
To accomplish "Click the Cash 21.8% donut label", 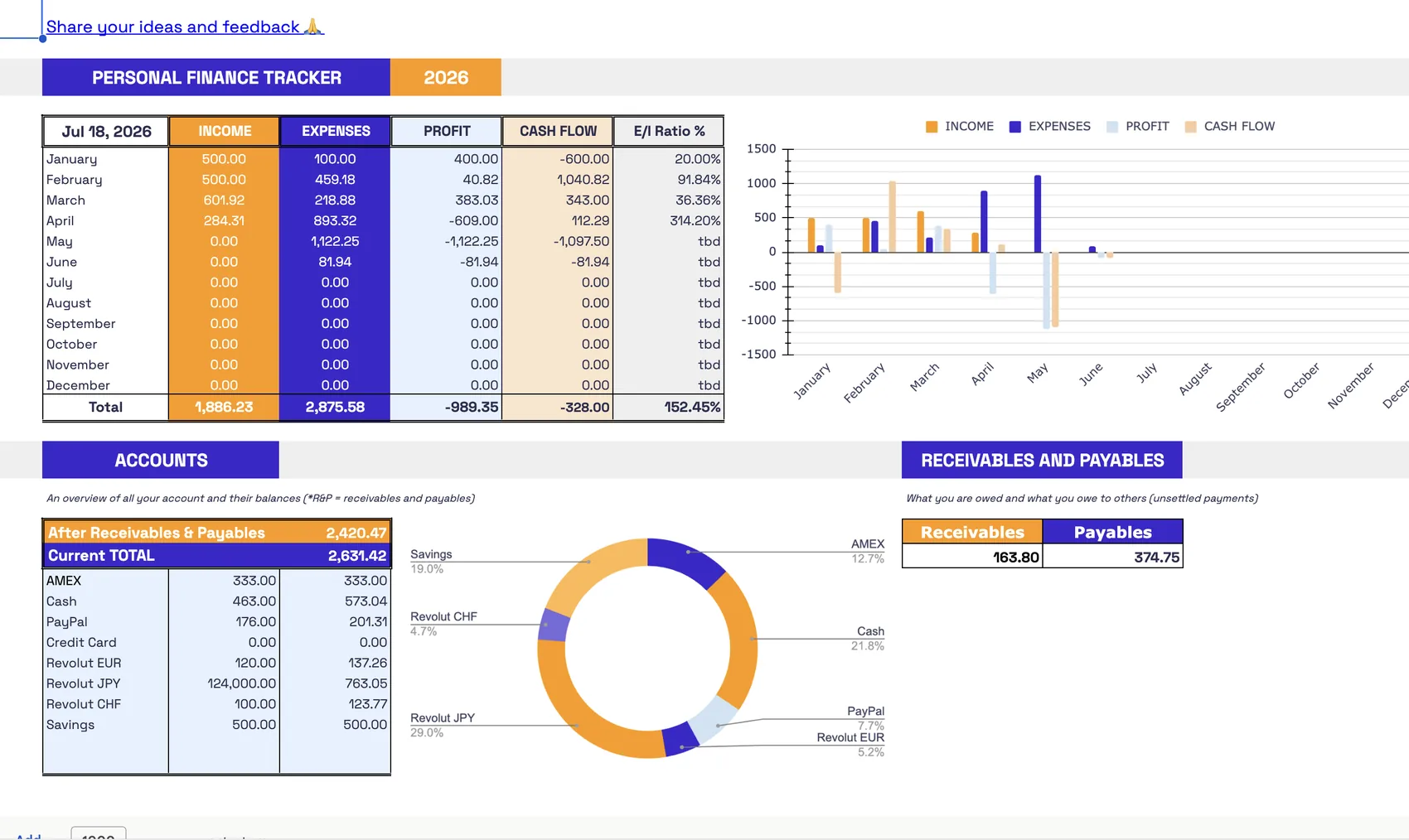I will (x=868, y=638).
